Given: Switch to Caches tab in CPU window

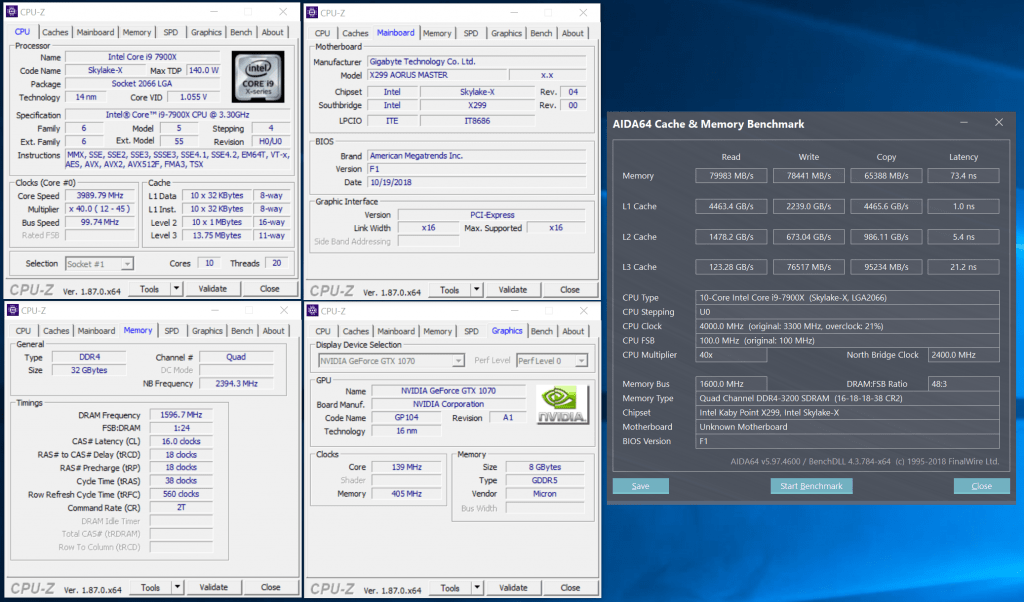Looking at the screenshot, I should click(55, 32).
